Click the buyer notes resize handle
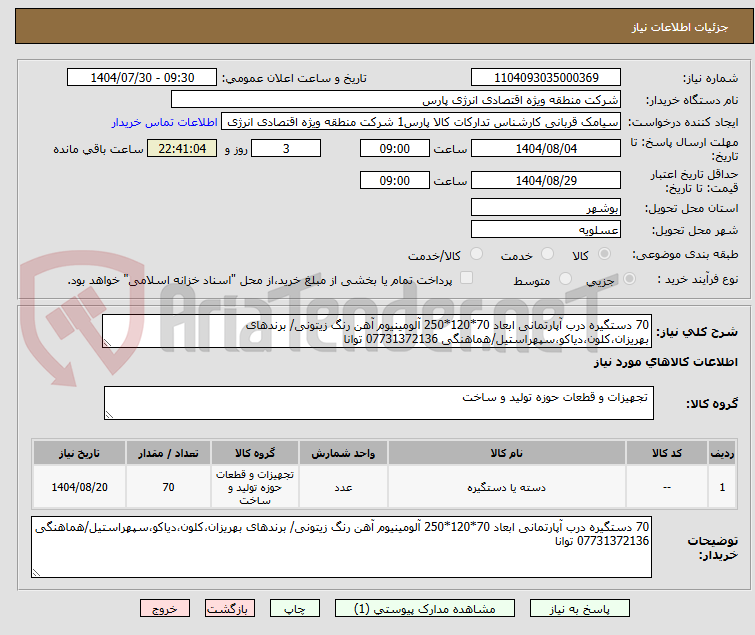Screen dimensions: 755x635 pos(36,572)
